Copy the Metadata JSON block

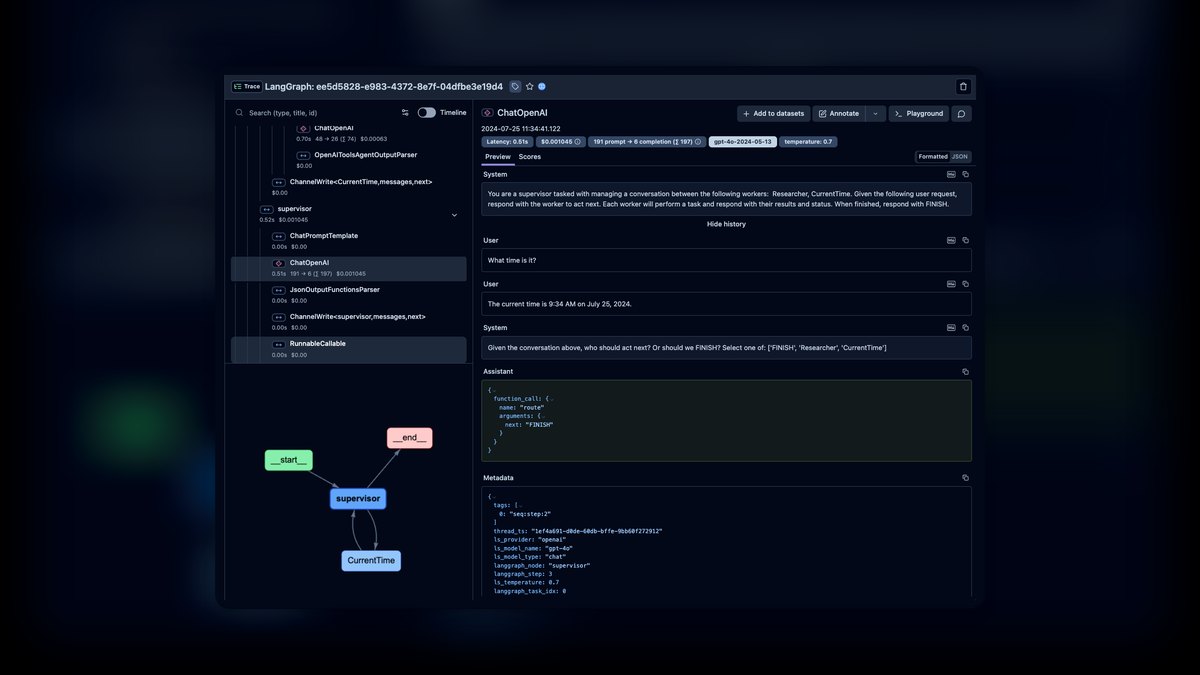[x=965, y=478]
